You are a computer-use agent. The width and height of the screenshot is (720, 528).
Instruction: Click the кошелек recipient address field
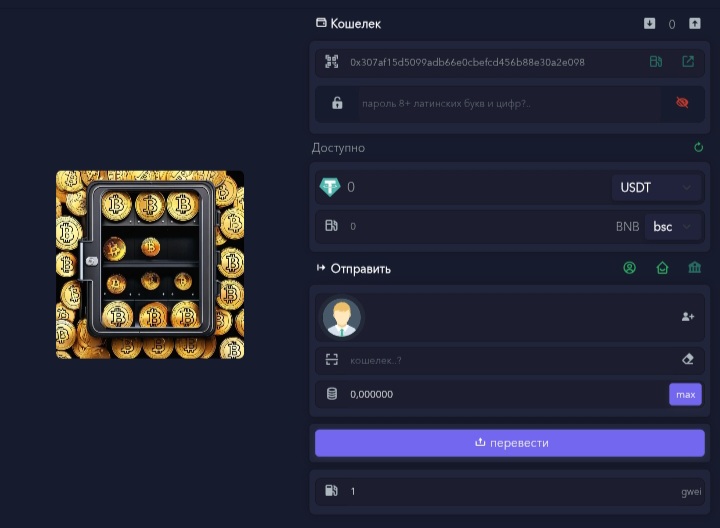(x=510, y=360)
